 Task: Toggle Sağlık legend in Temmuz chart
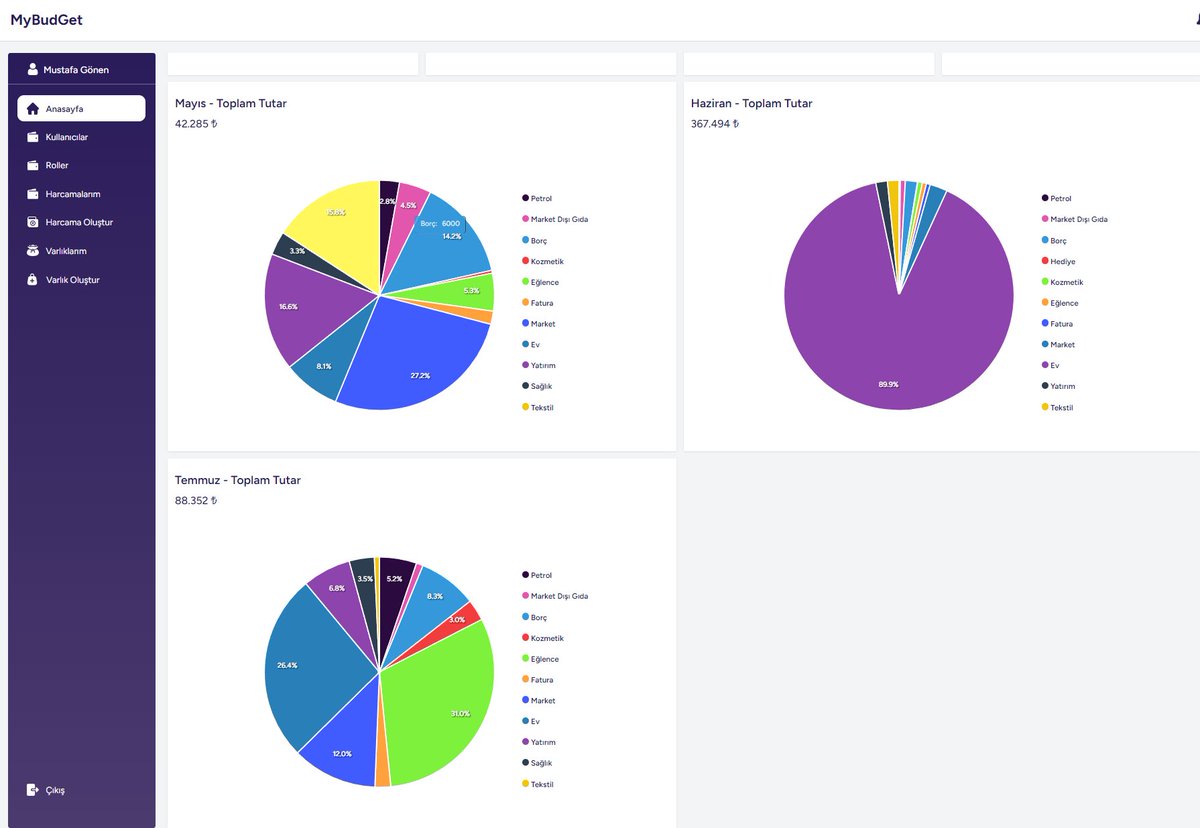click(537, 763)
